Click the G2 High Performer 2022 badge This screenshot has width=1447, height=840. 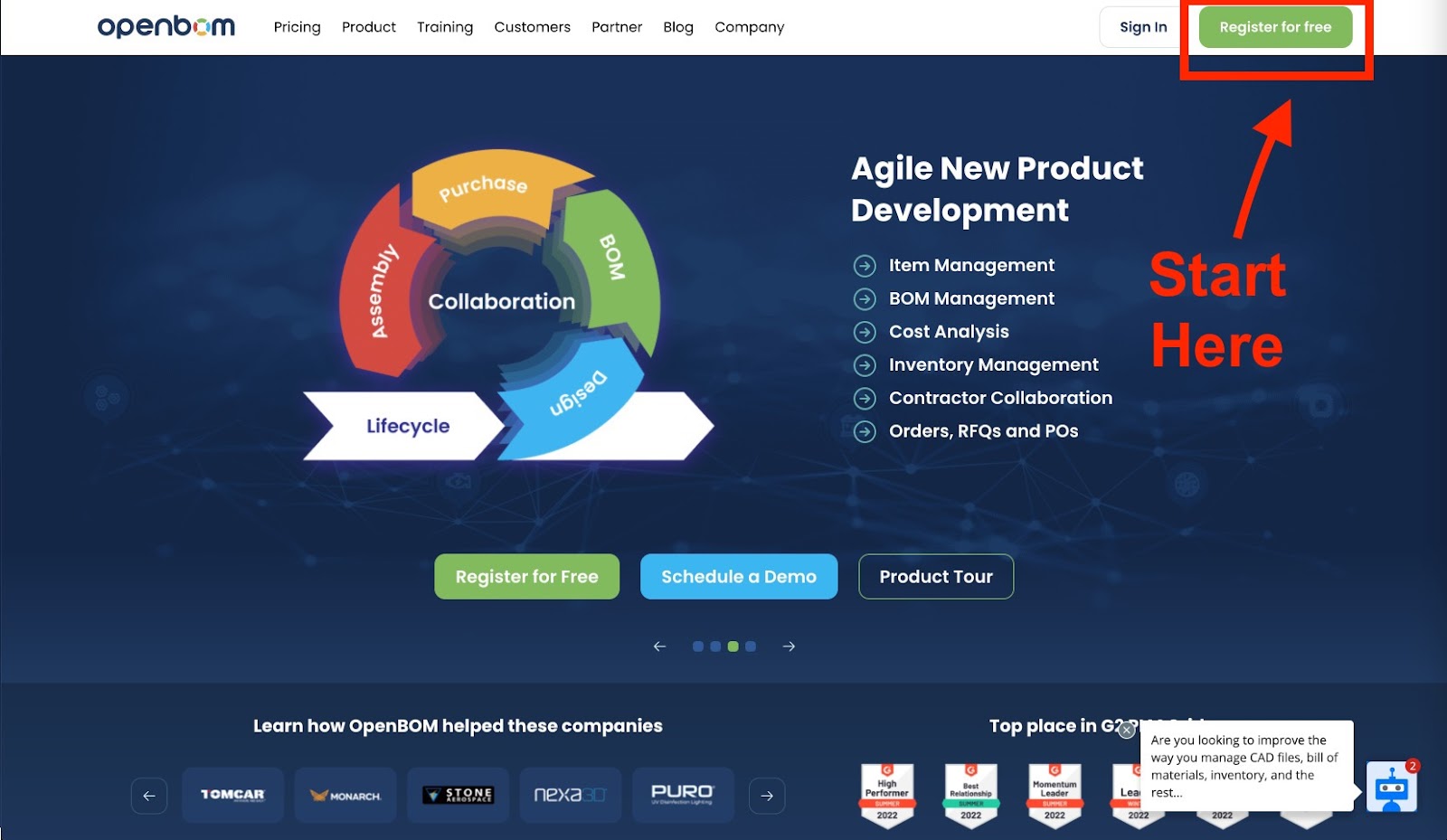click(x=887, y=795)
